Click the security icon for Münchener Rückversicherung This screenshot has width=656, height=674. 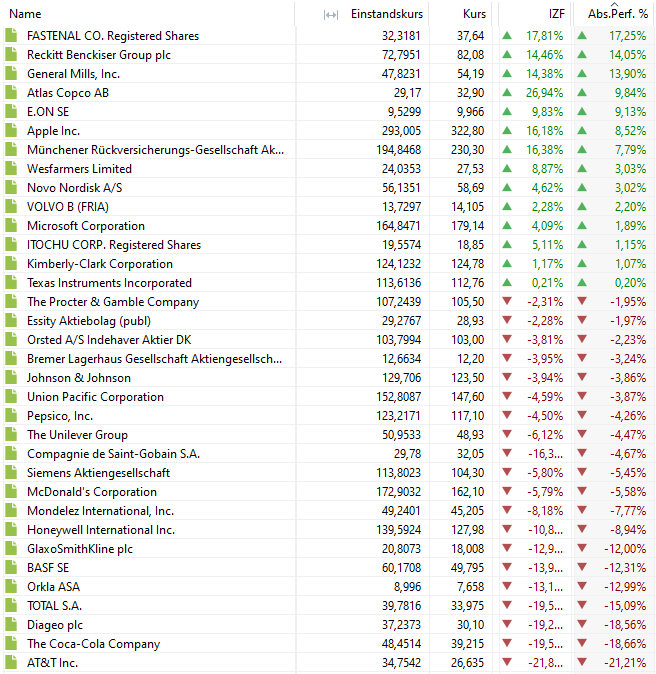(x=11, y=149)
